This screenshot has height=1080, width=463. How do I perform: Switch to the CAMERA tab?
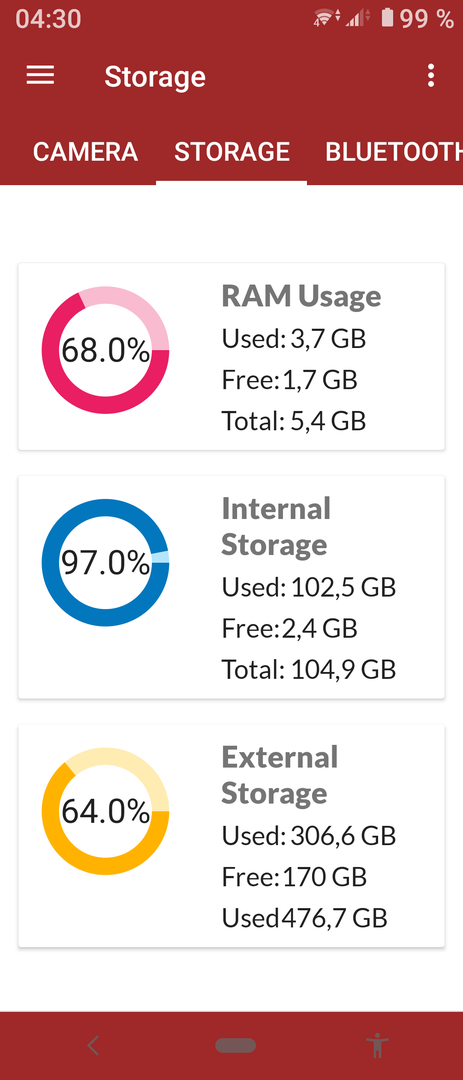pyautogui.click(x=85, y=152)
